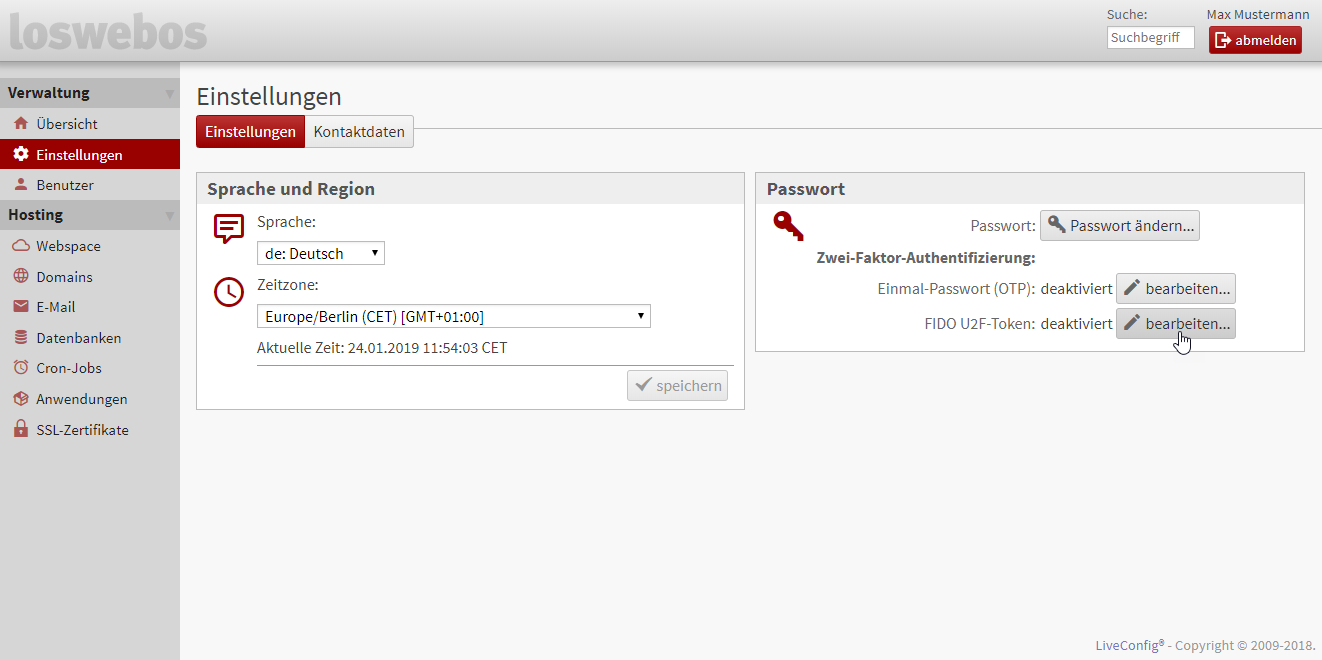Focus the Suchbegriff search field
The width and height of the screenshot is (1322, 660).
pos(1150,38)
